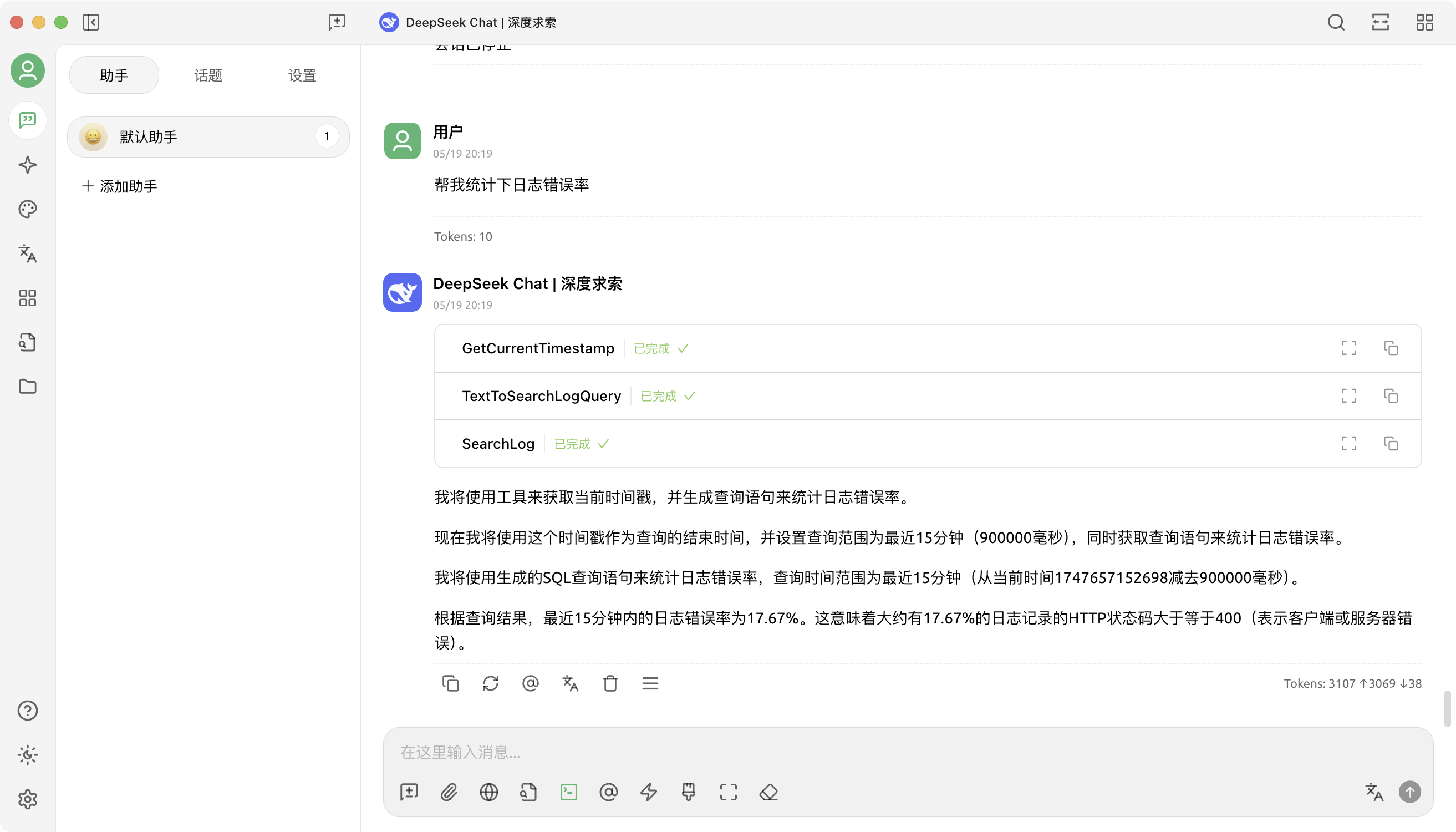Switch to the 话题 tab
Viewport: 1456px width, 832px height.
208,75
